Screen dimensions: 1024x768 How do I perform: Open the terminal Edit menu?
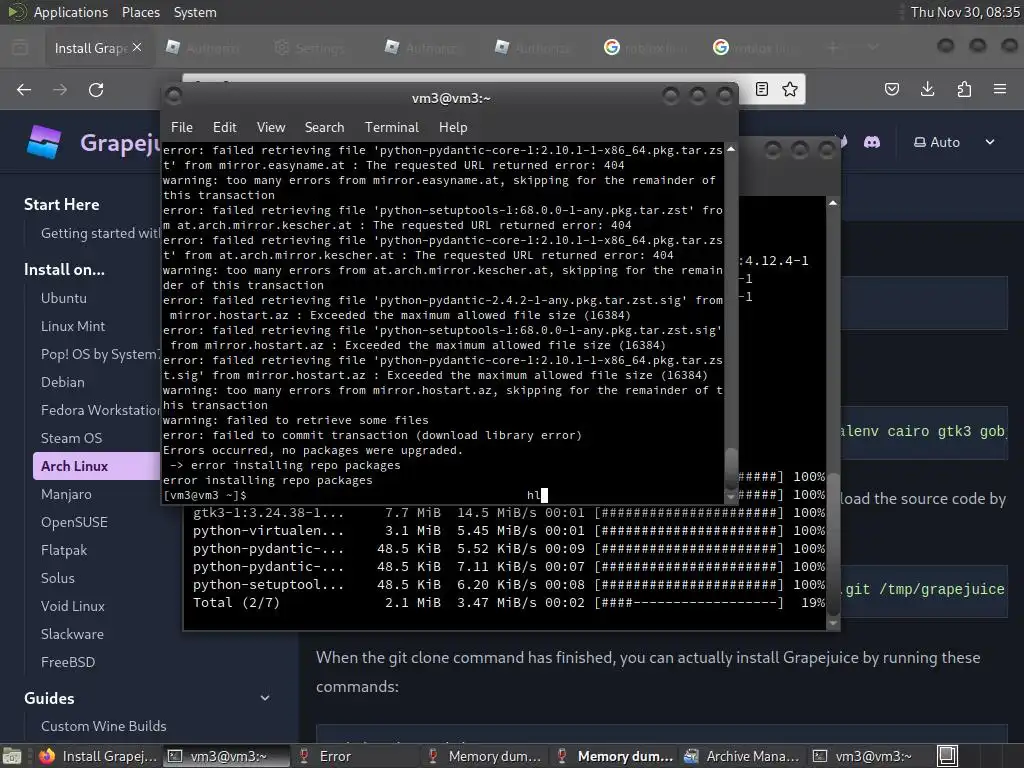click(225, 127)
